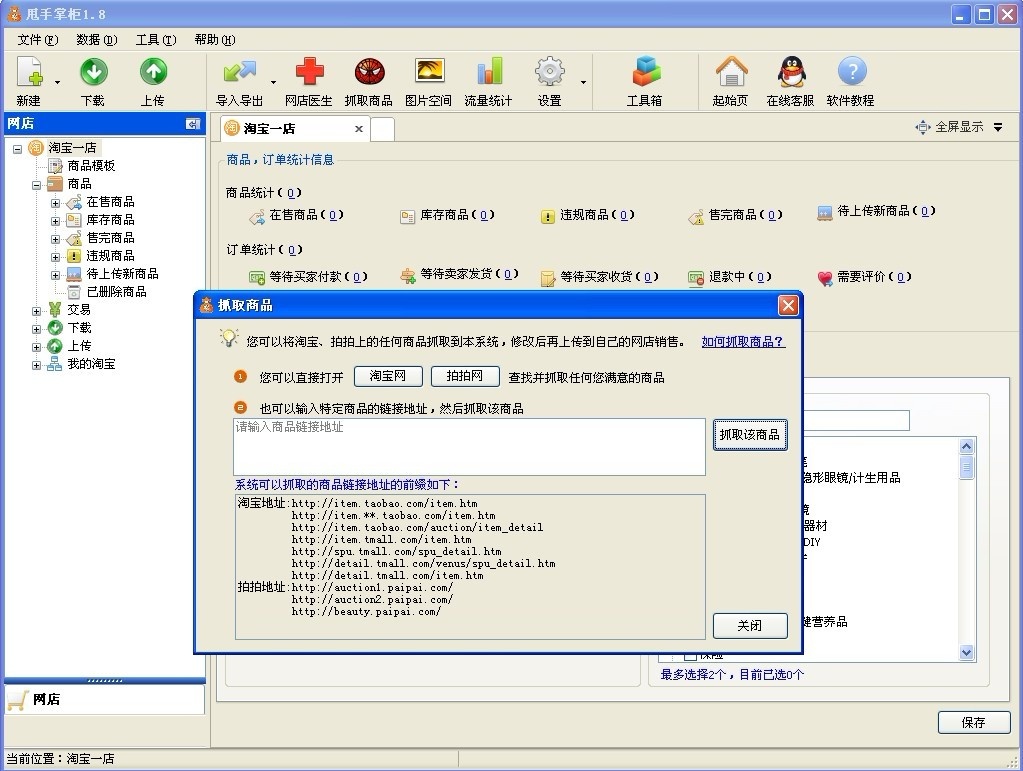Click the green 上传 upload icon
1023x771 pixels.
tap(153, 71)
